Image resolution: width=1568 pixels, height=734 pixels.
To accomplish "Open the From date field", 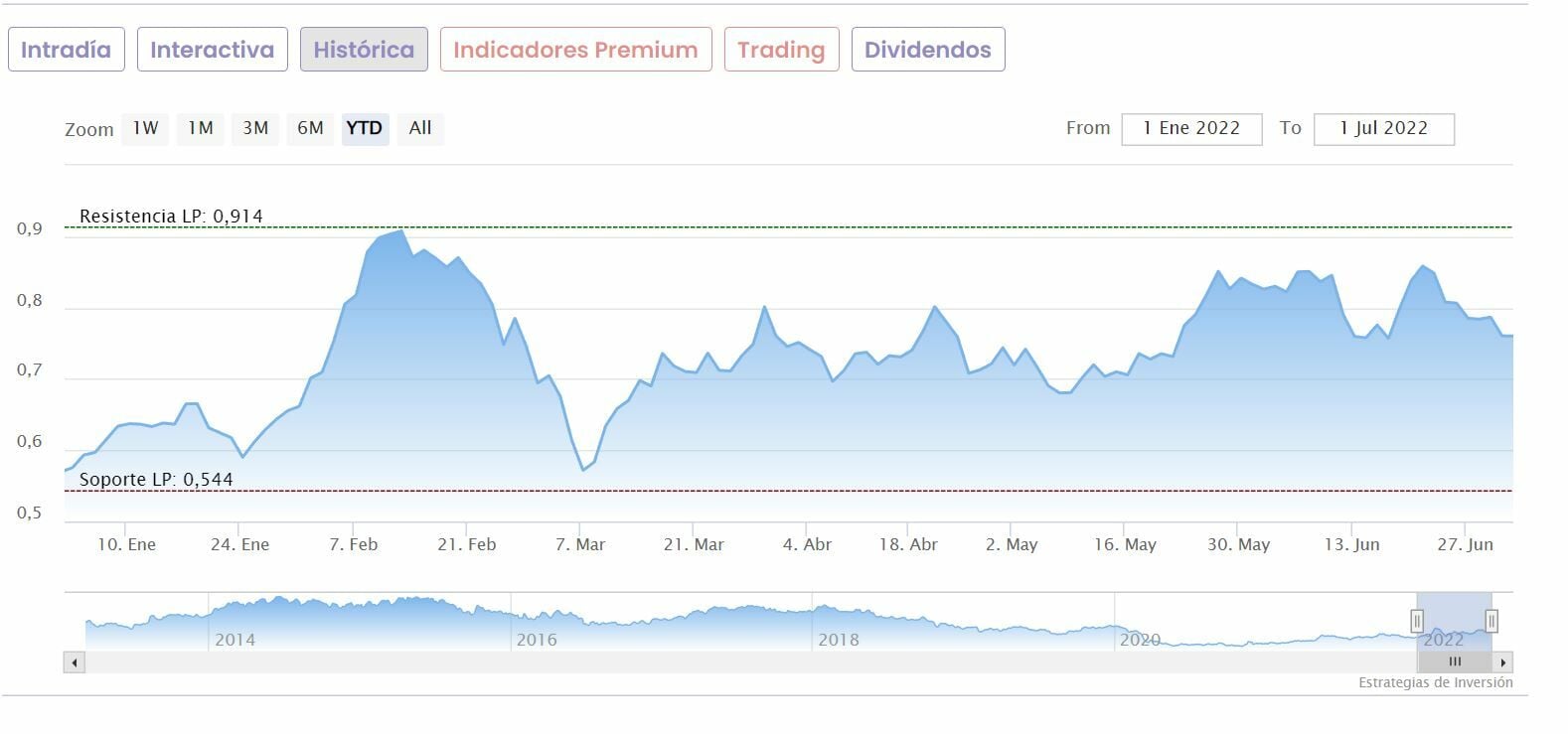I will click(1191, 129).
